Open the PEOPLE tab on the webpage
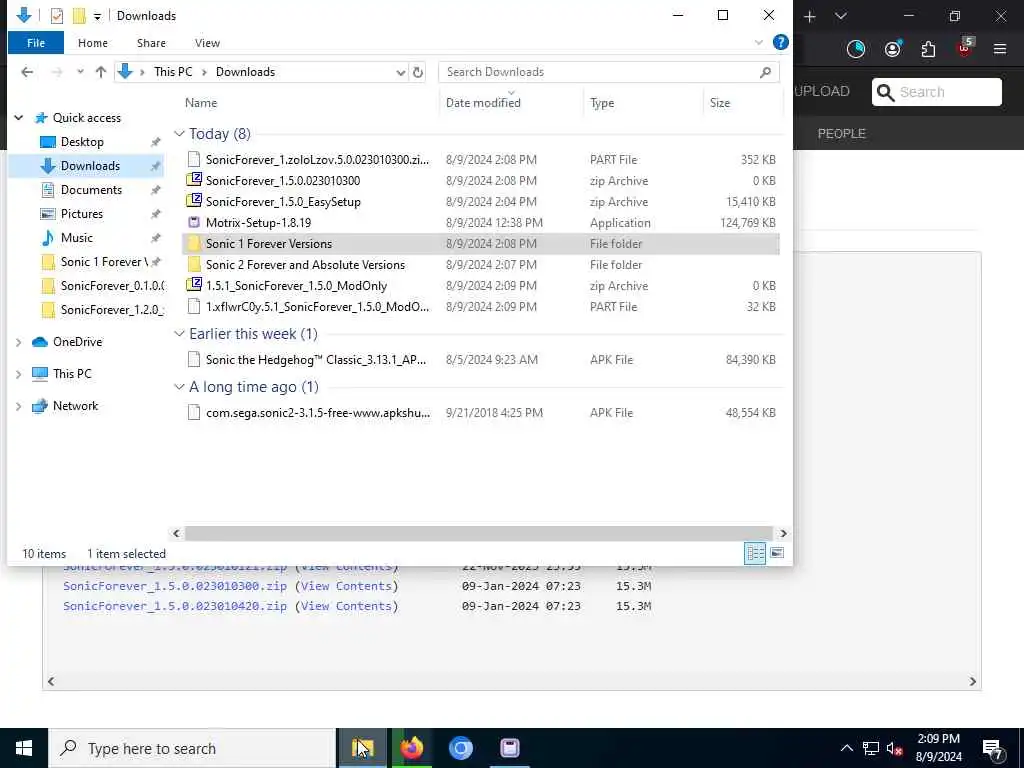 (841, 133)
